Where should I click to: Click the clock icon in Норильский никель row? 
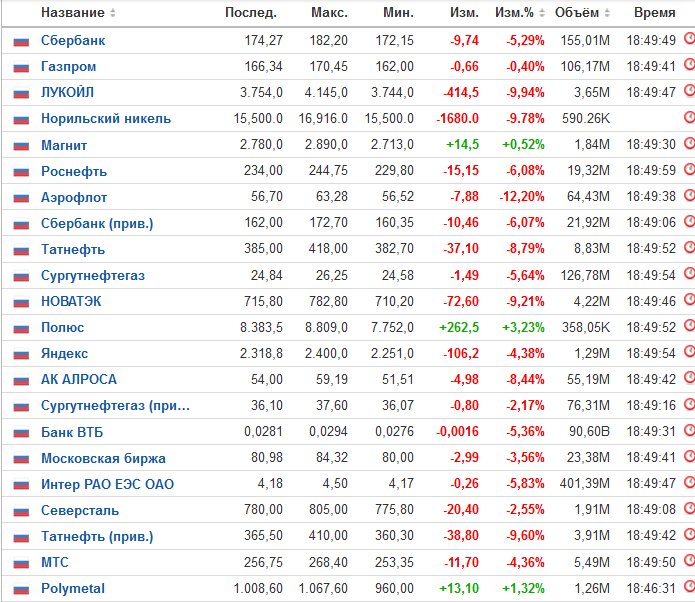coord(689,117)
